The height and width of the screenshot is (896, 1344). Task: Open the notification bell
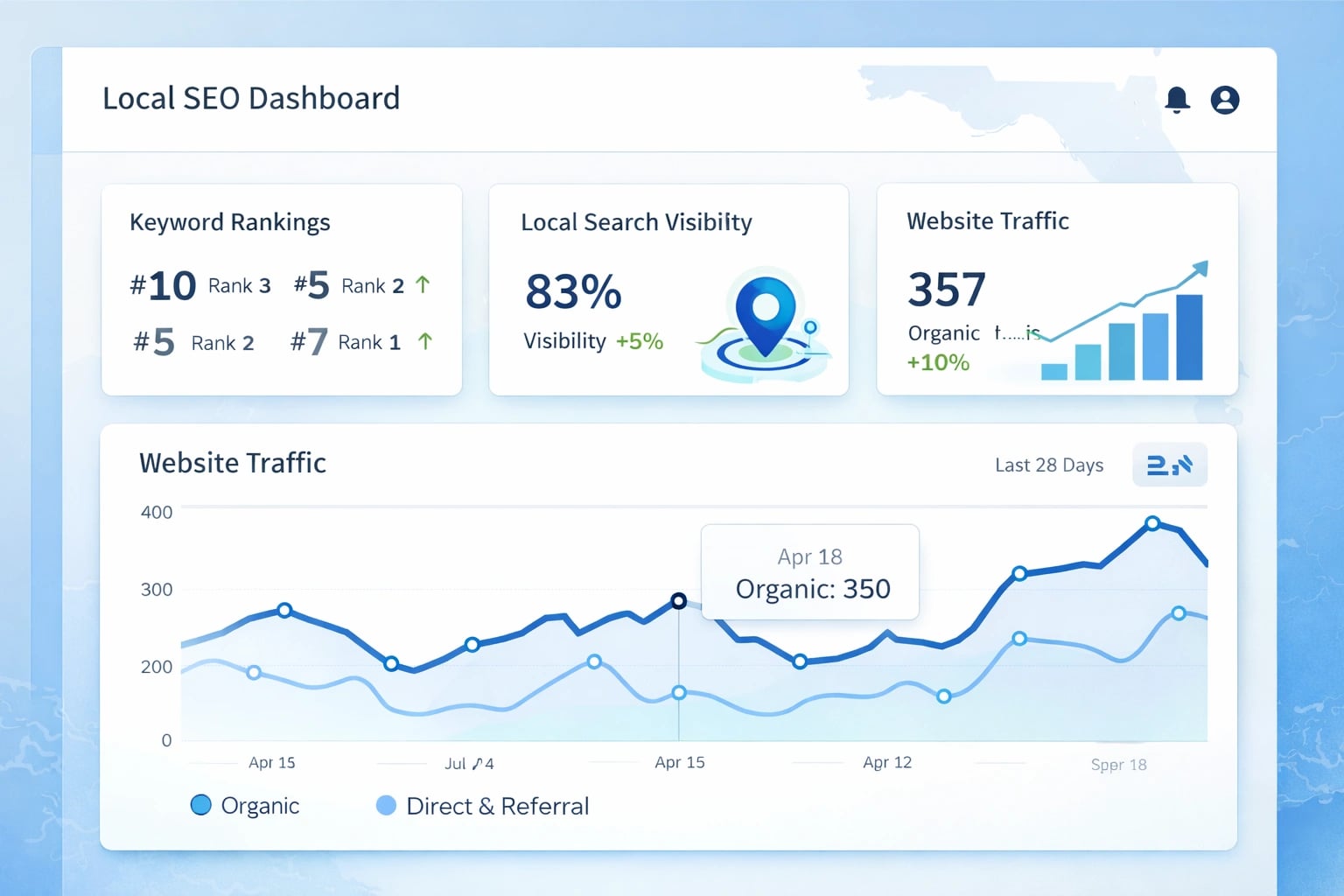click(1178, 99)
